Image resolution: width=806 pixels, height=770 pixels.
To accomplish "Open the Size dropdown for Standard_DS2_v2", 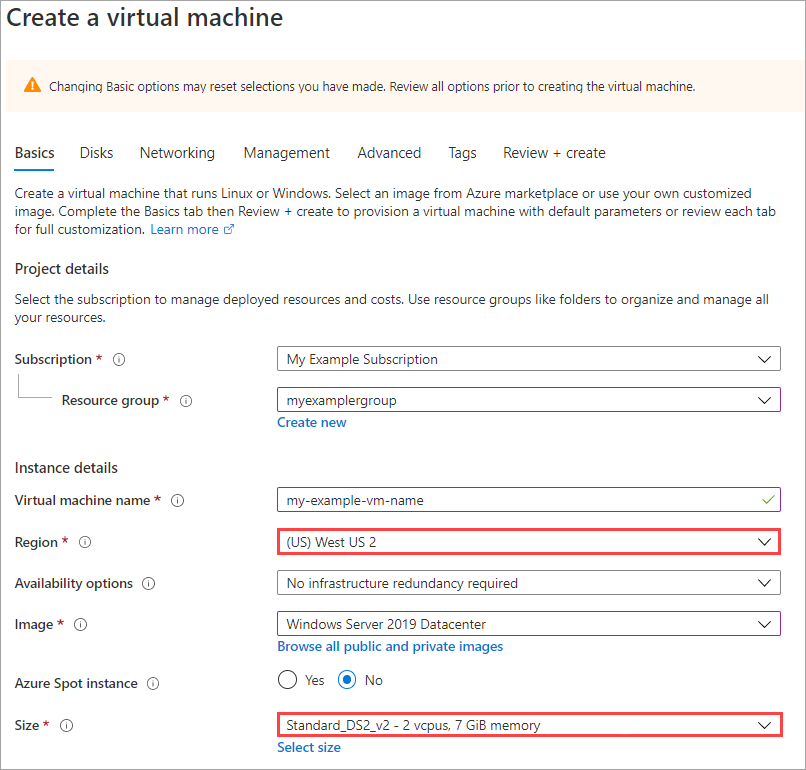I will tap(528, 725).
